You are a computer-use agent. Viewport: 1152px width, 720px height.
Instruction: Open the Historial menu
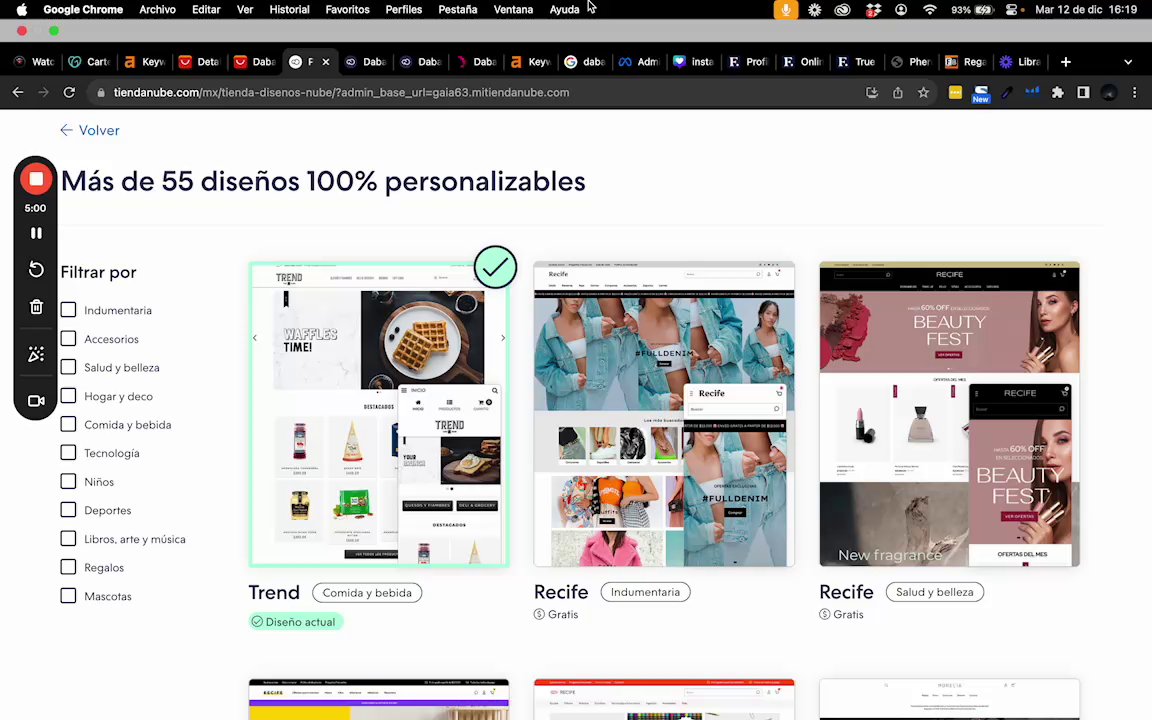coord(289,10)
